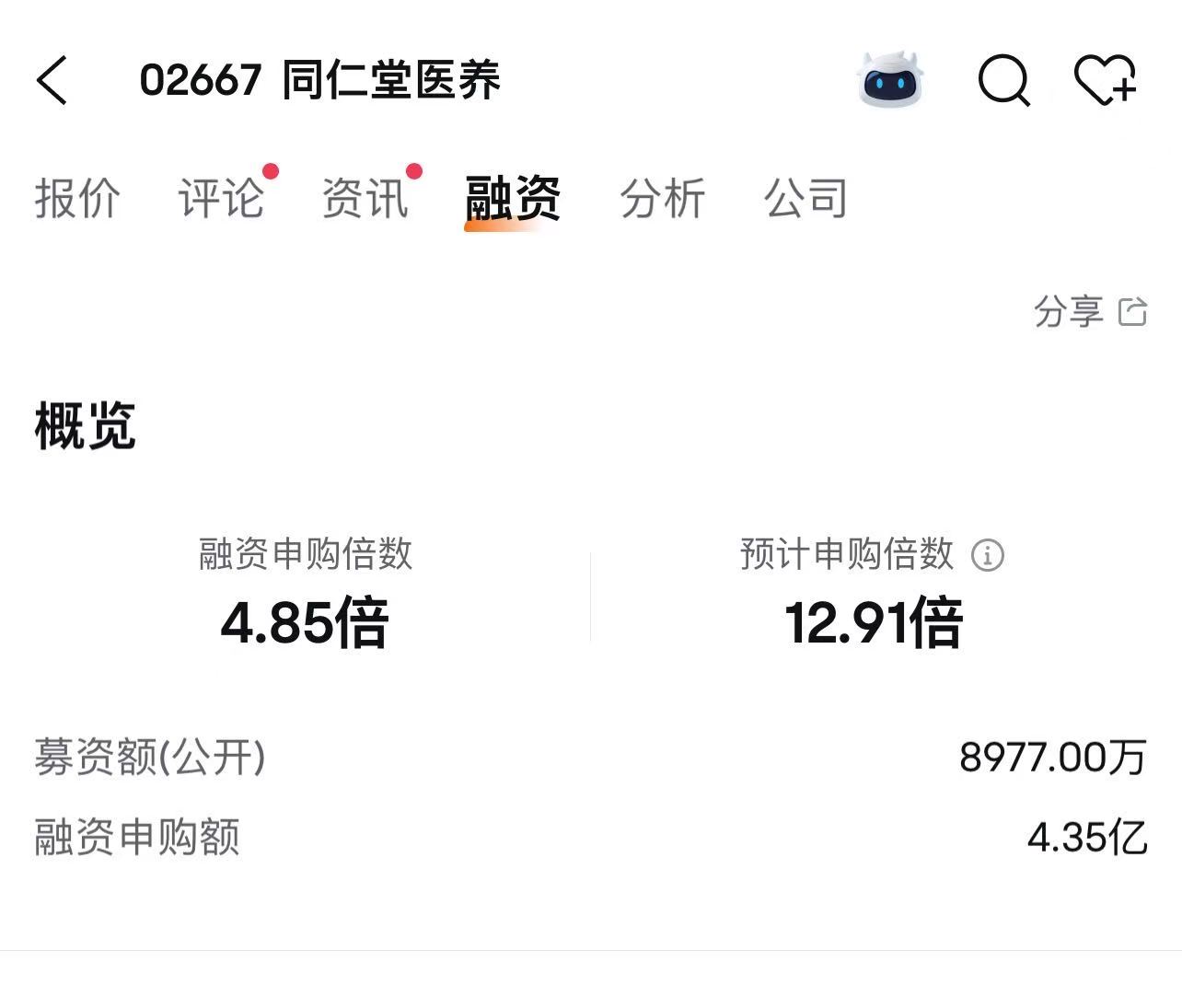Add stock to favorites with heart-plus icon
Viewport: 1182px width, 1008px height.
(x=1106, y=80)
